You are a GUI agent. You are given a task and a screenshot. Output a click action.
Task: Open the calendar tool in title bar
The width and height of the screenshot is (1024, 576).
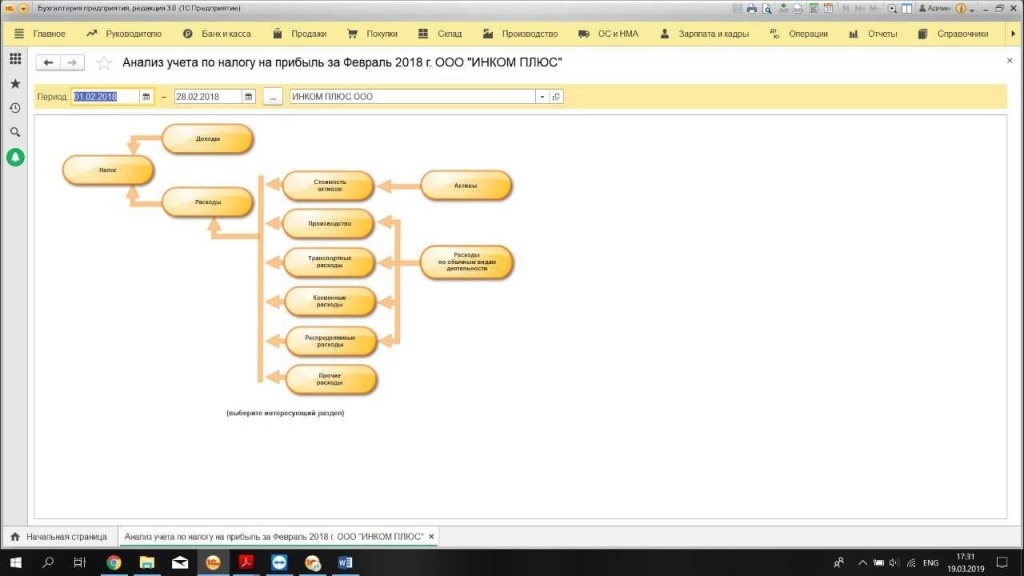(828, 8)
